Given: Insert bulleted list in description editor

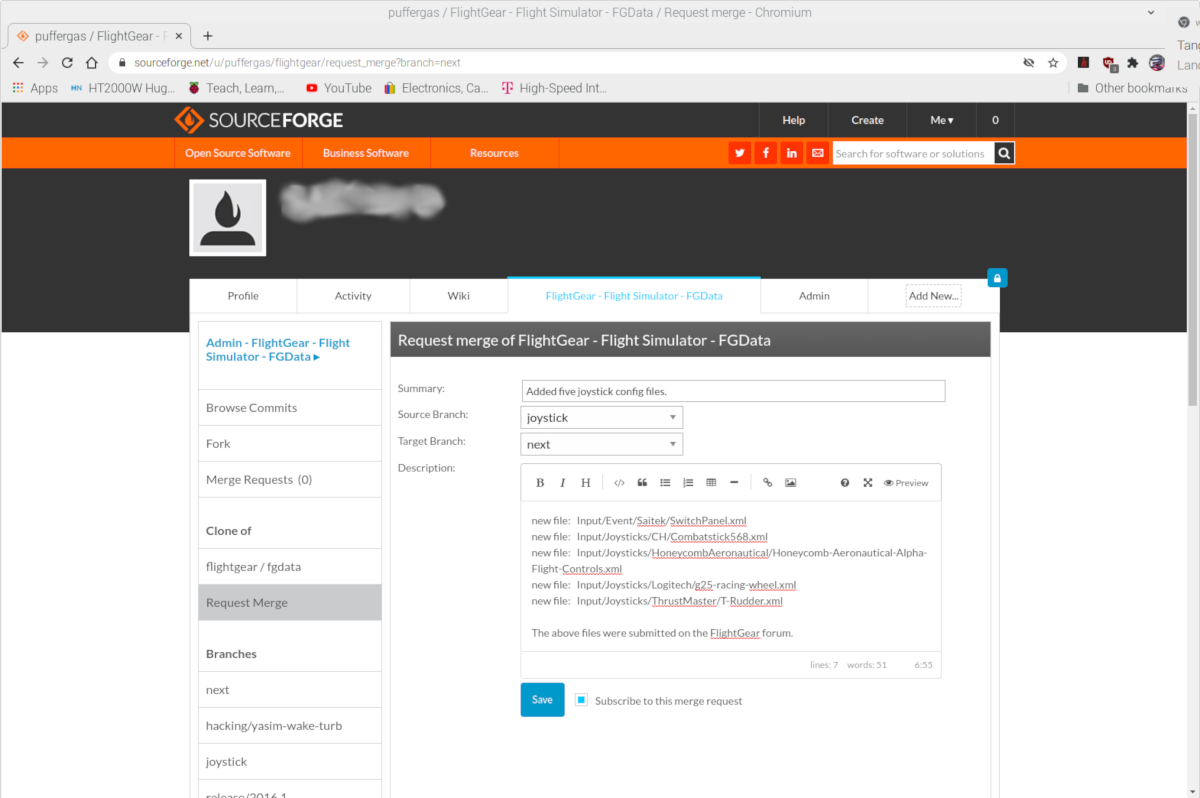Looking at the screenshot, I should pos(665,483).
